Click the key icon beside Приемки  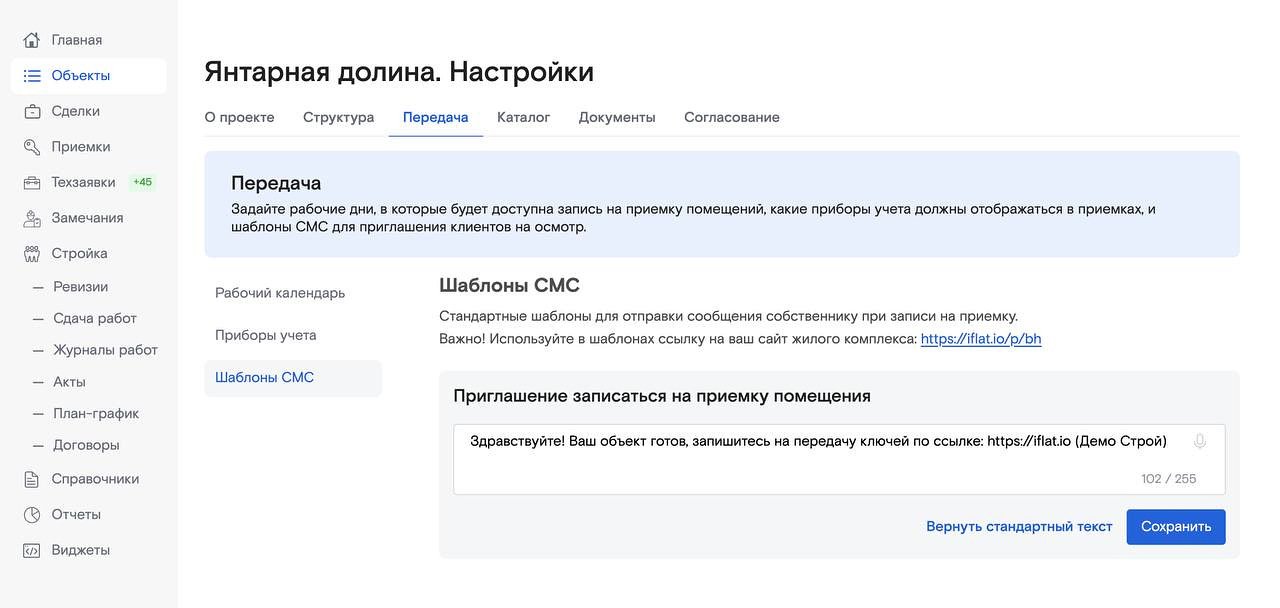tap(32, 147)
